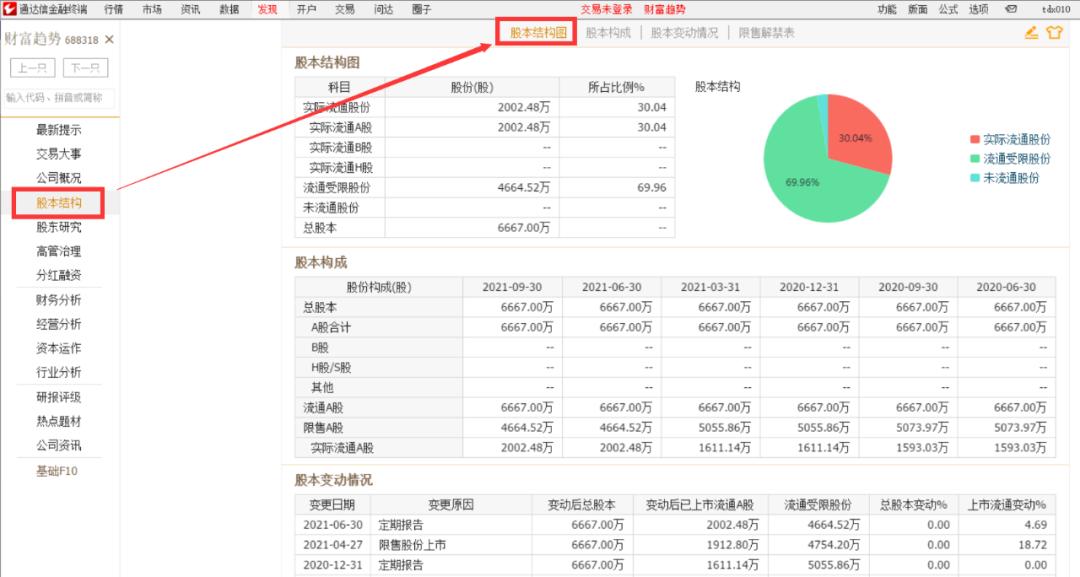Click the stock code input field

click(57, 99)
